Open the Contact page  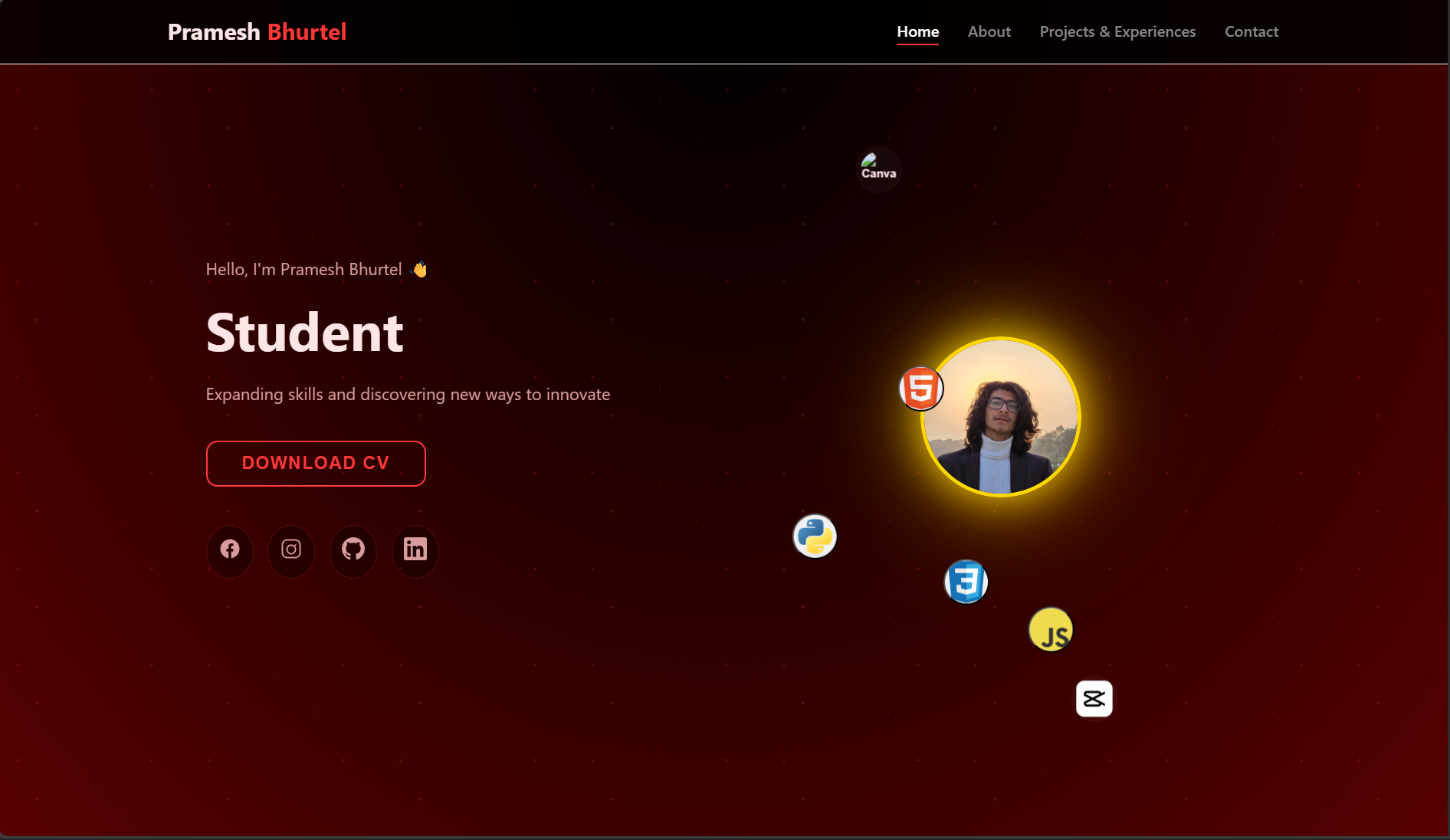[1252, 31]
